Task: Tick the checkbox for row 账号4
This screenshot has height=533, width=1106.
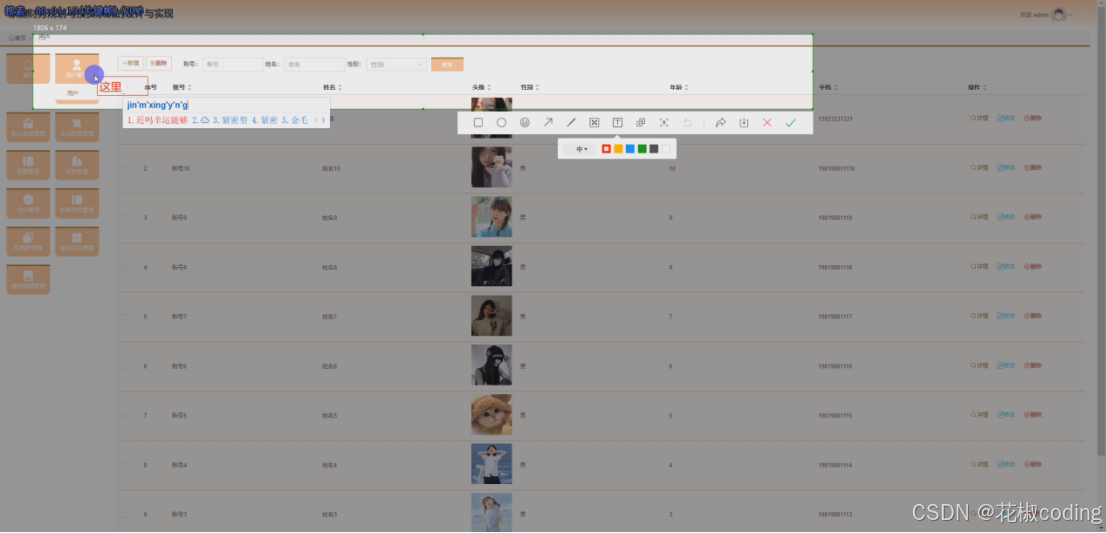Action: 124,465
